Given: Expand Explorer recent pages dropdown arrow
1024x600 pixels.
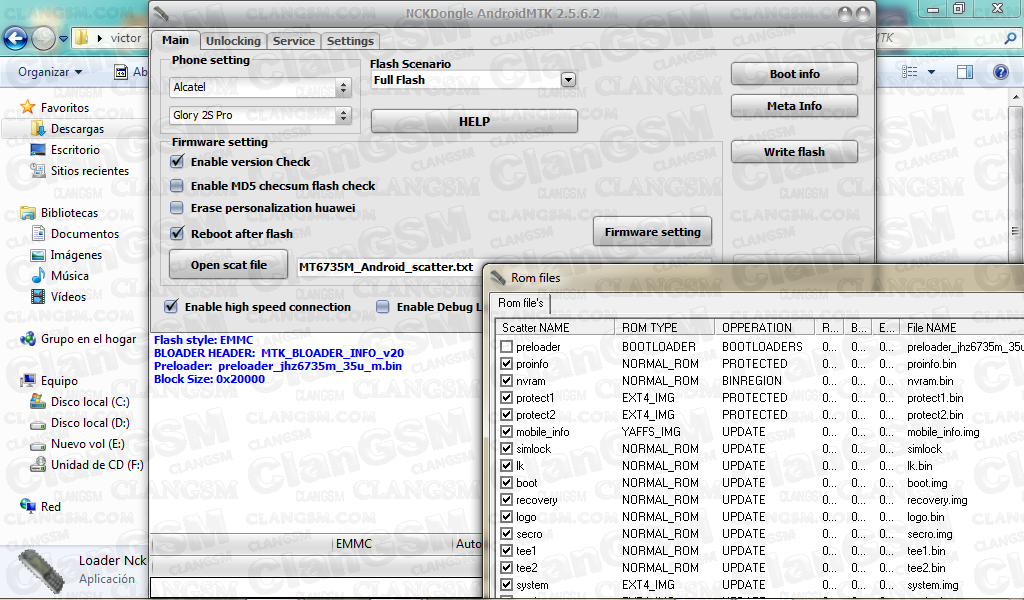Looking at the screenshot, I should pyautogui.click(x=63, y=39).
